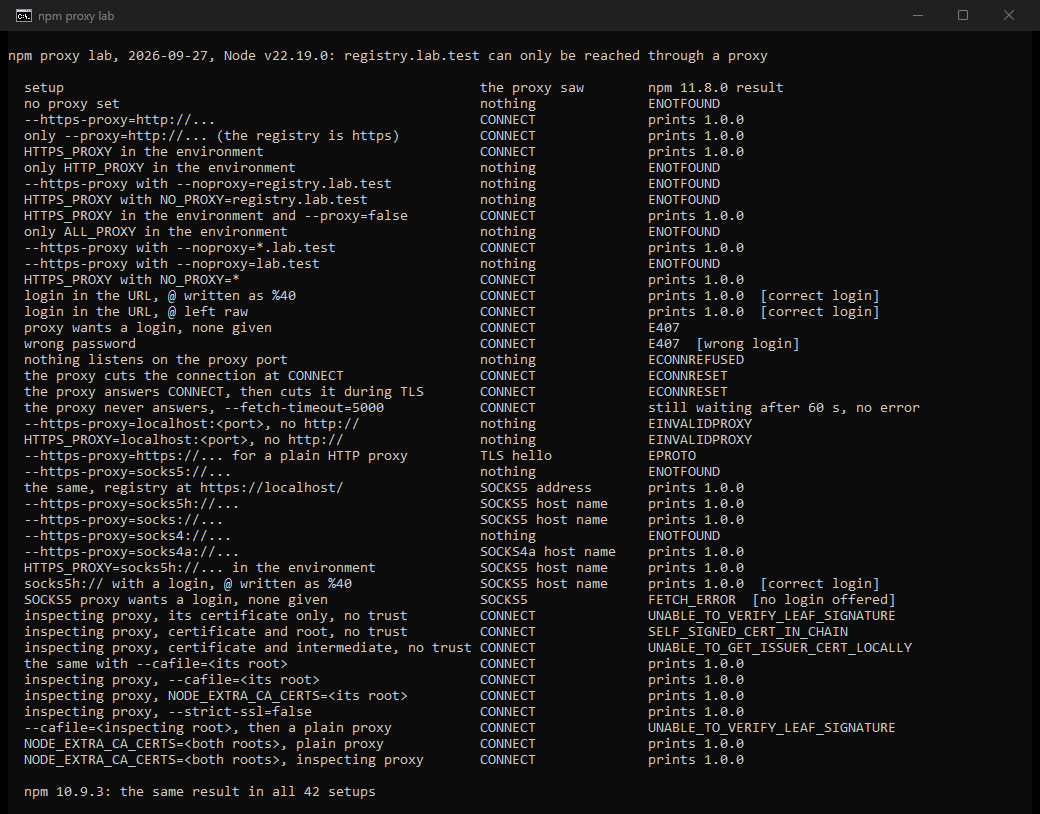Click '--https-proxy=socks5h://...' setup line
This screenshot has height=814, width=1040.
(x=131, y=504)
